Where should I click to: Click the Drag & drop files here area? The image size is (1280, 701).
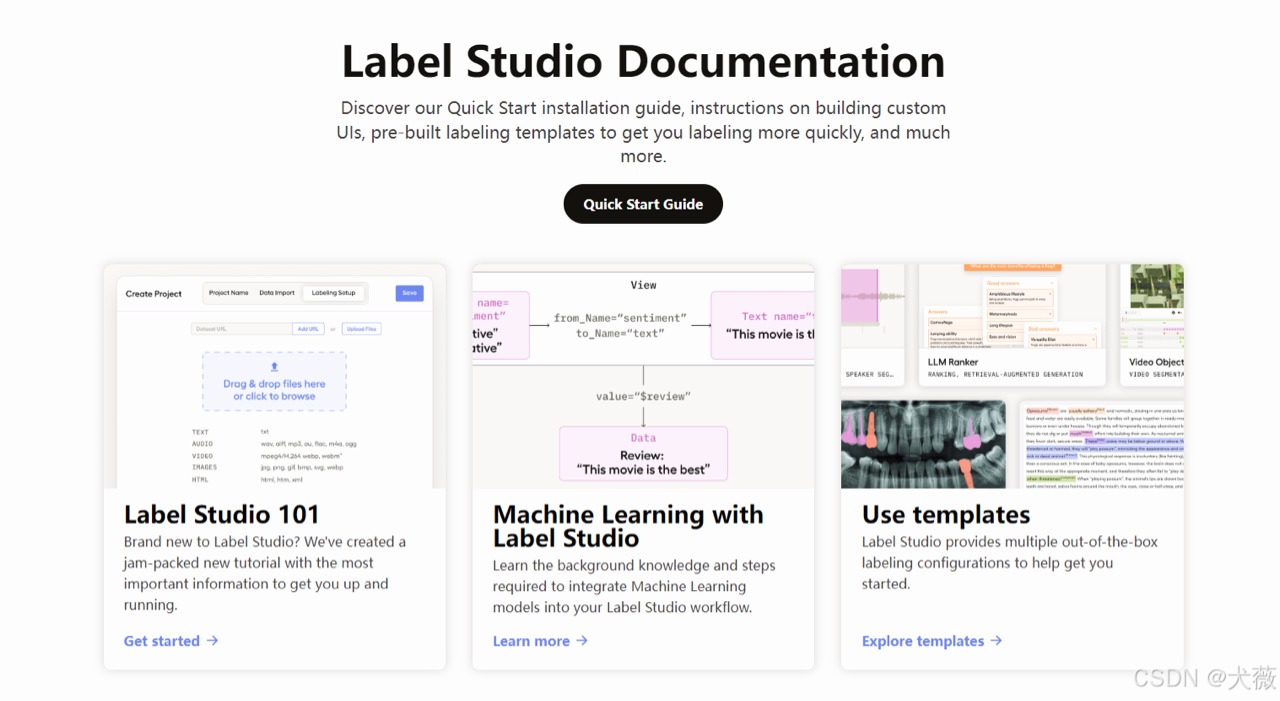click(274, 381)
